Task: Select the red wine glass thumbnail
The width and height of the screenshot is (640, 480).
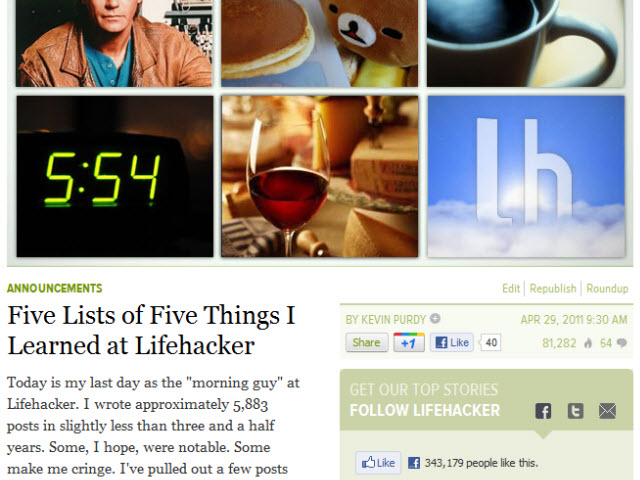Action: pyautogui.click(x=320, y=176)
